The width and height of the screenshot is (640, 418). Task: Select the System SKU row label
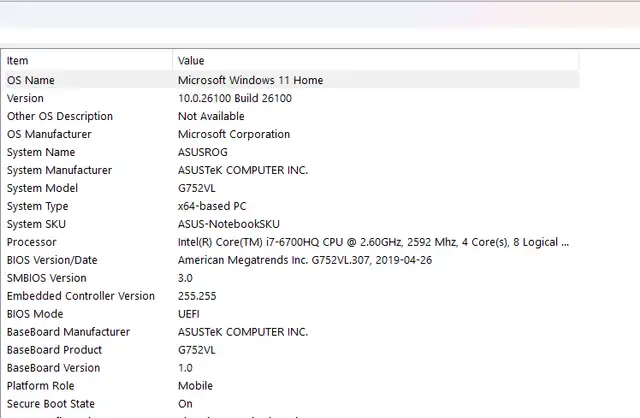[x=36, y=224]
